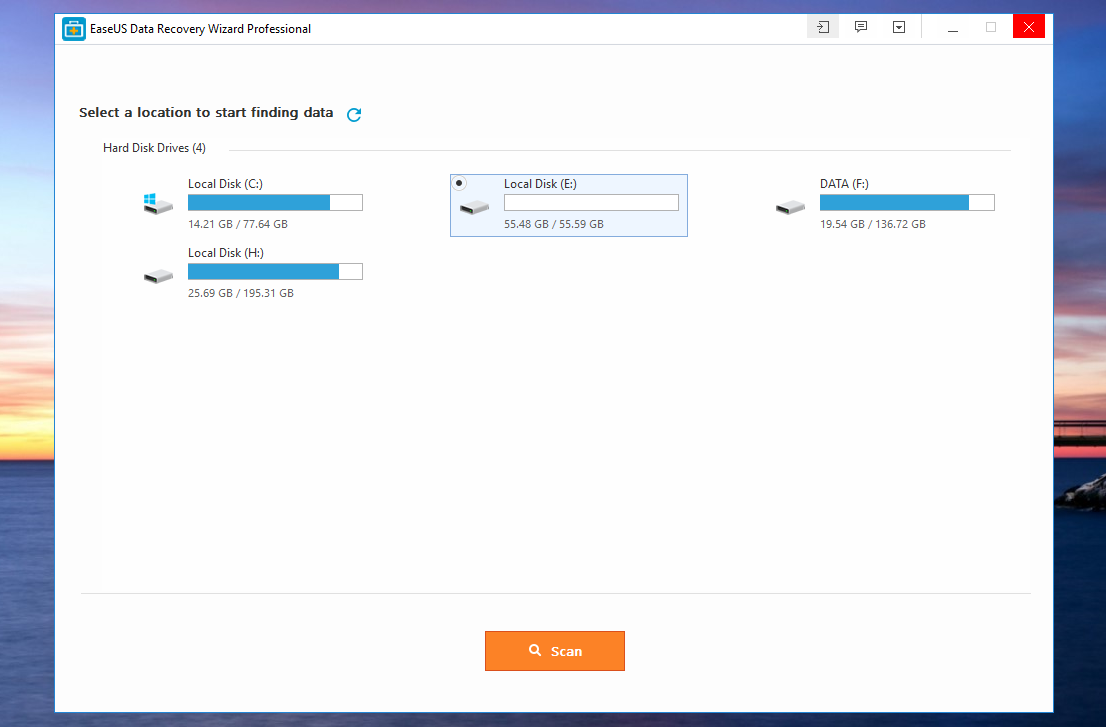
Task: Minimize the EaseUS window
Action: point(953,28)
